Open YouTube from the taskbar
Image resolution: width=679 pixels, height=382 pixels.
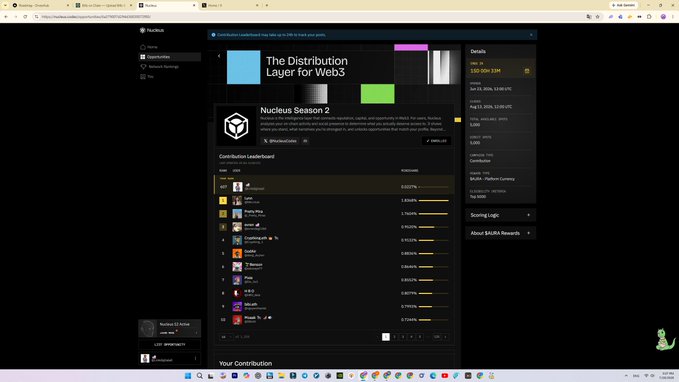[445, 376]
